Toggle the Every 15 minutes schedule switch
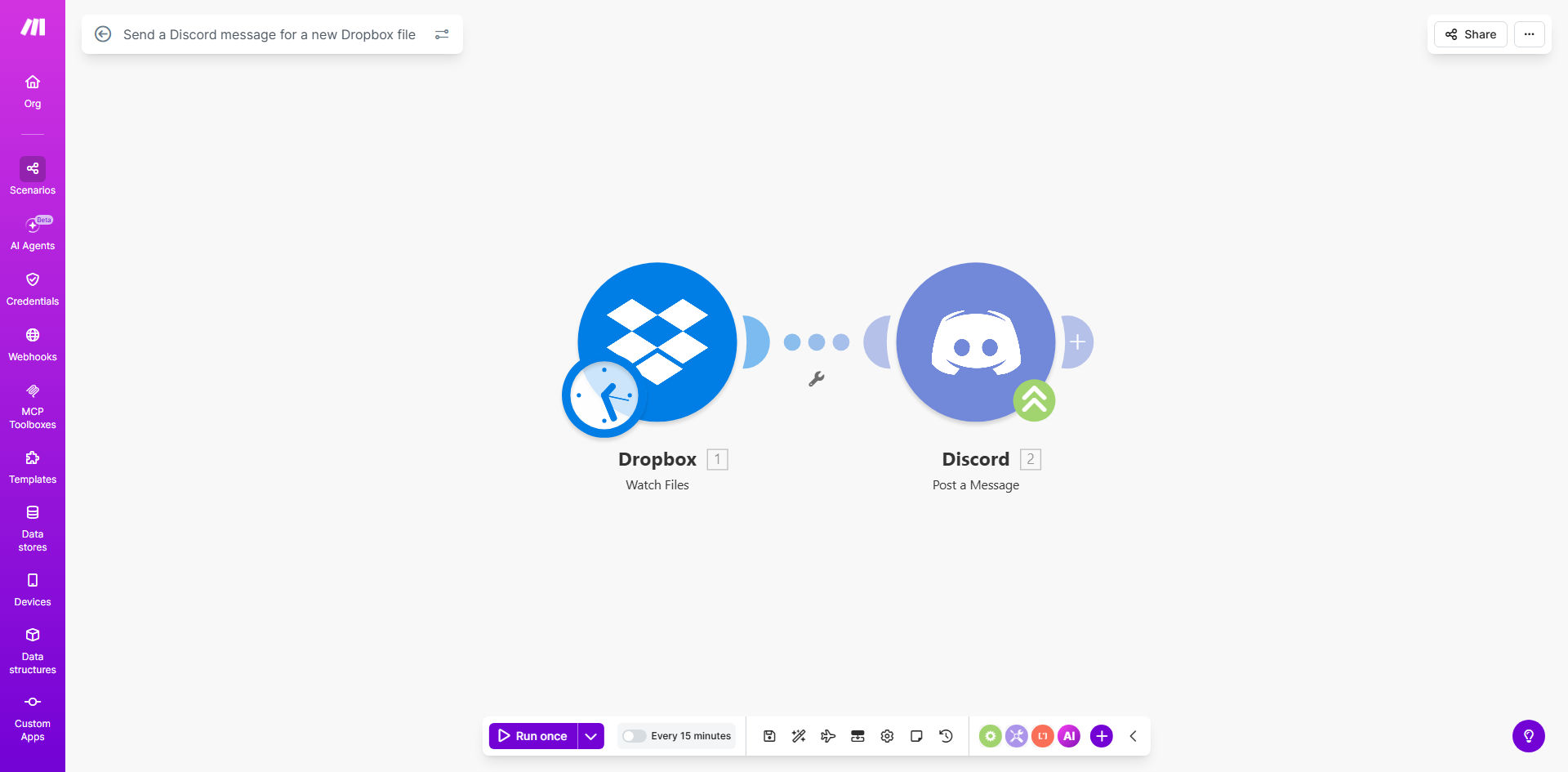Viewport: 1568px width, 772px height. click(634, 736)
